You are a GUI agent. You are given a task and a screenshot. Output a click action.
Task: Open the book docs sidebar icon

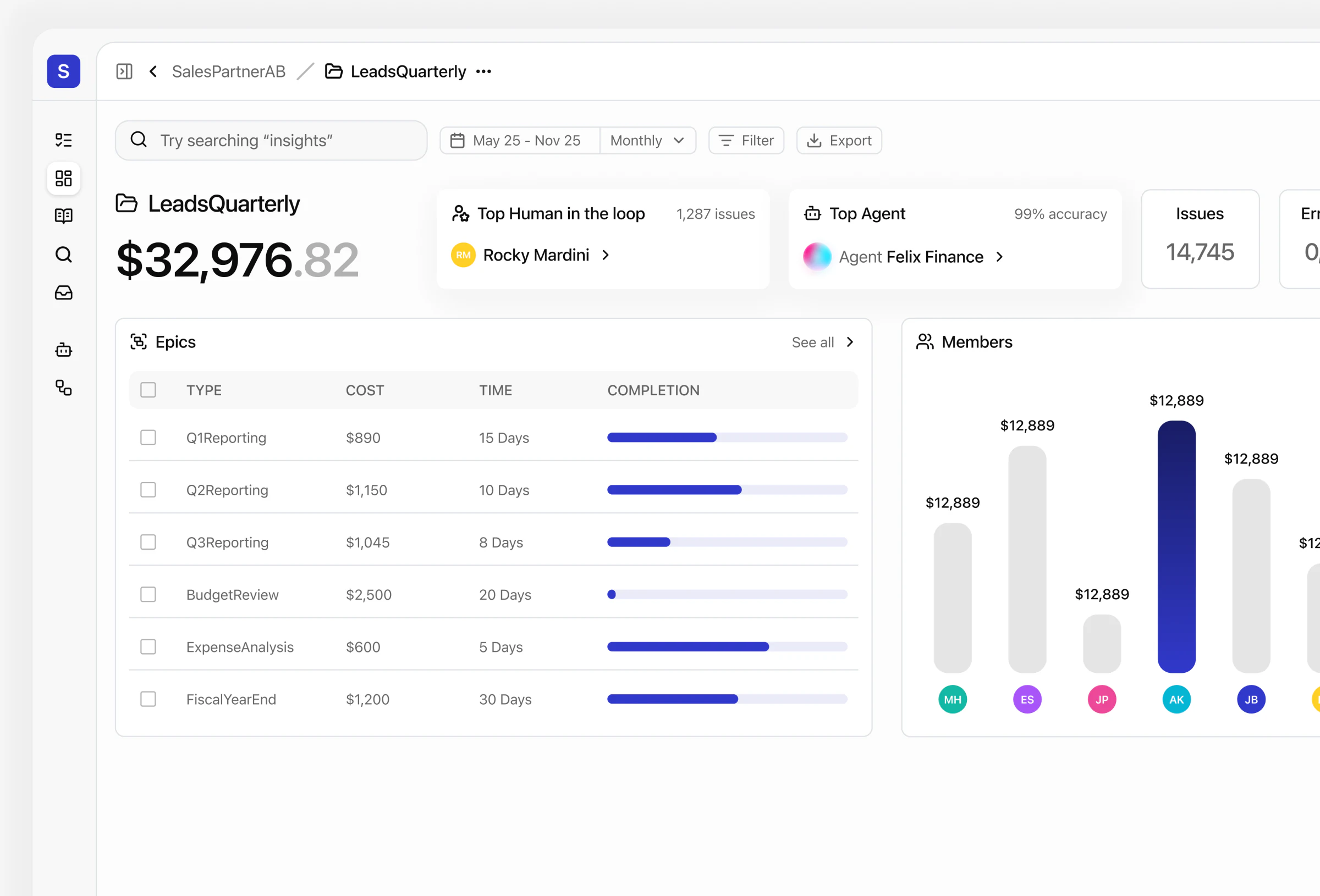[64, 217]
